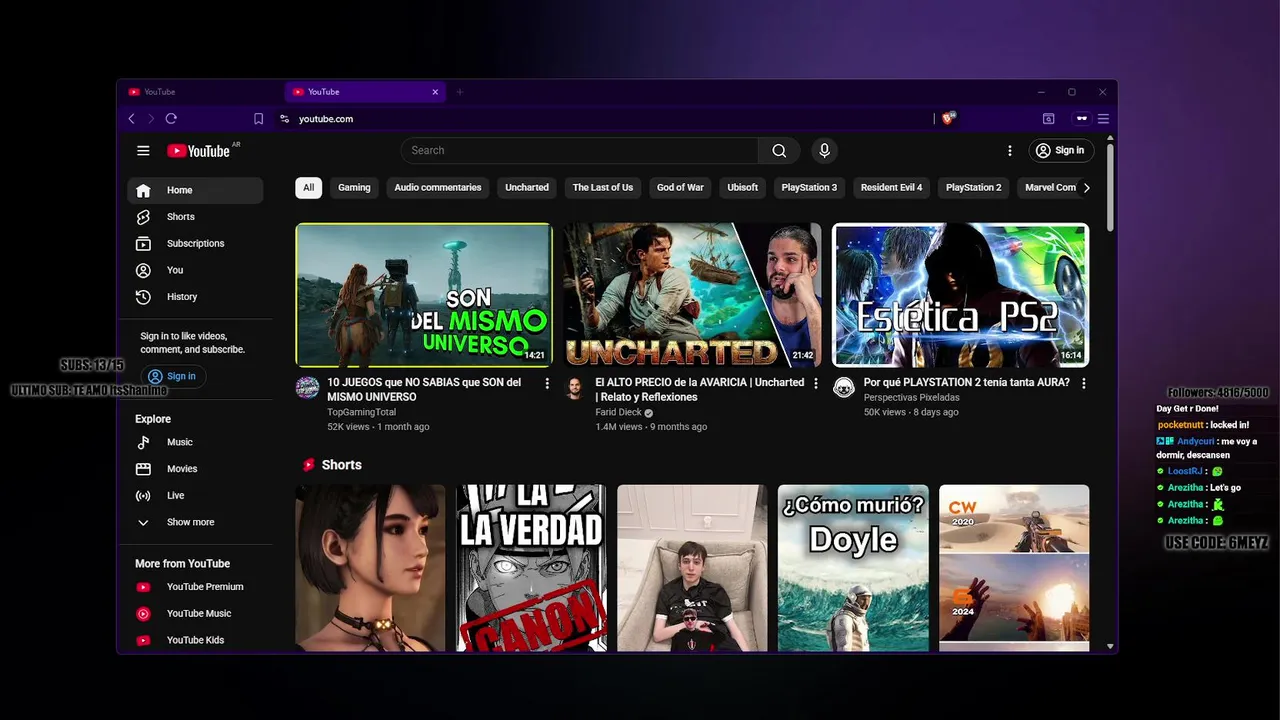Open Live under Explore
This screenshot has width=1280, height=720.
point(195,496)
